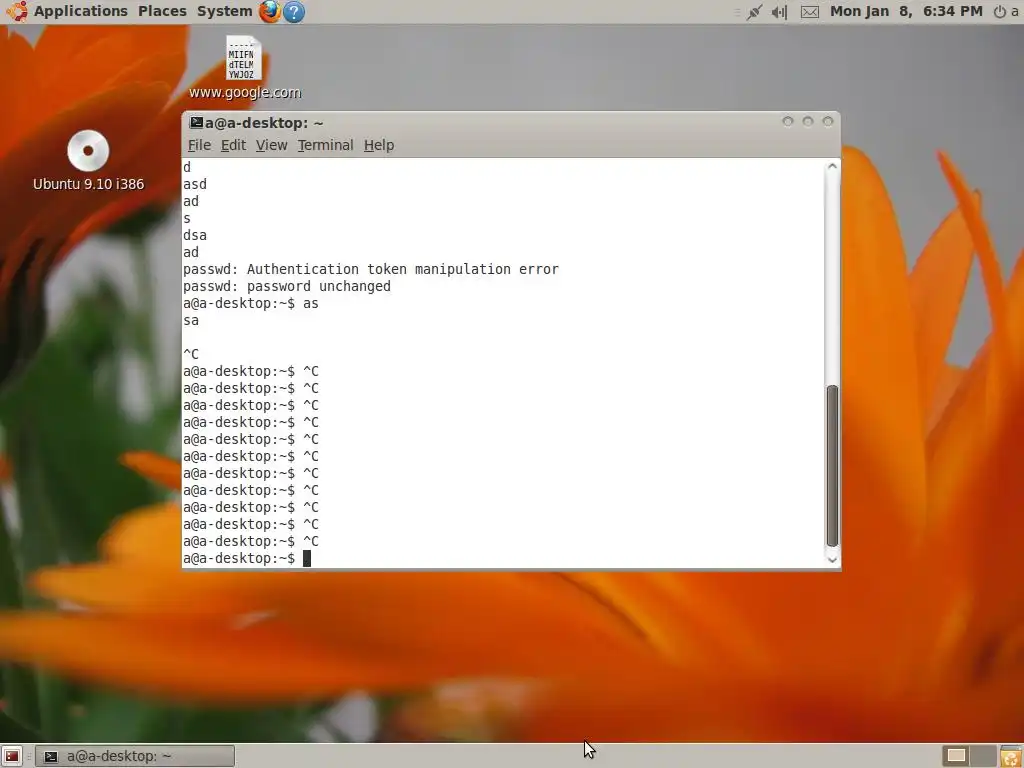Click the user name 'a' in top panel
Image resolution: width=1024 pixels, height=768 pixels.
1014,12
